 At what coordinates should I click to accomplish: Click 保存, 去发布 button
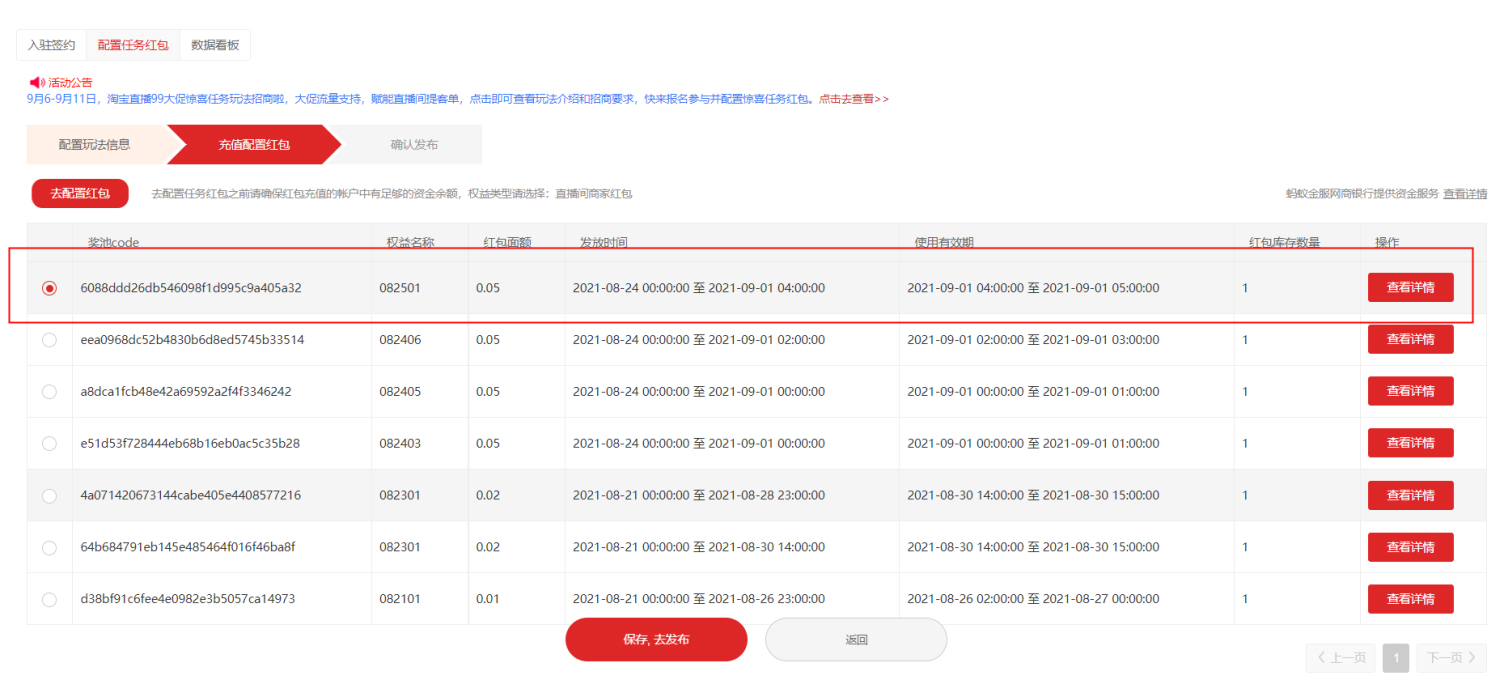click(x=656, y=640)
